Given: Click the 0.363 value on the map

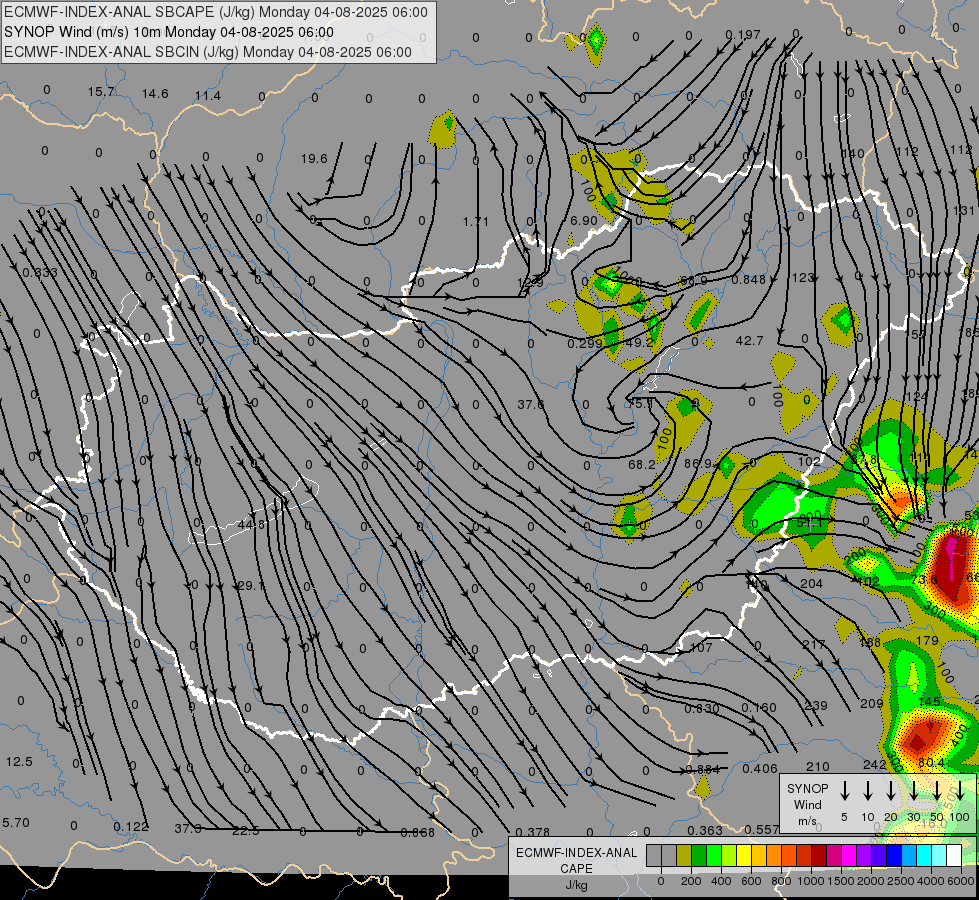Looking at the screenshot, I should (705, 830).
